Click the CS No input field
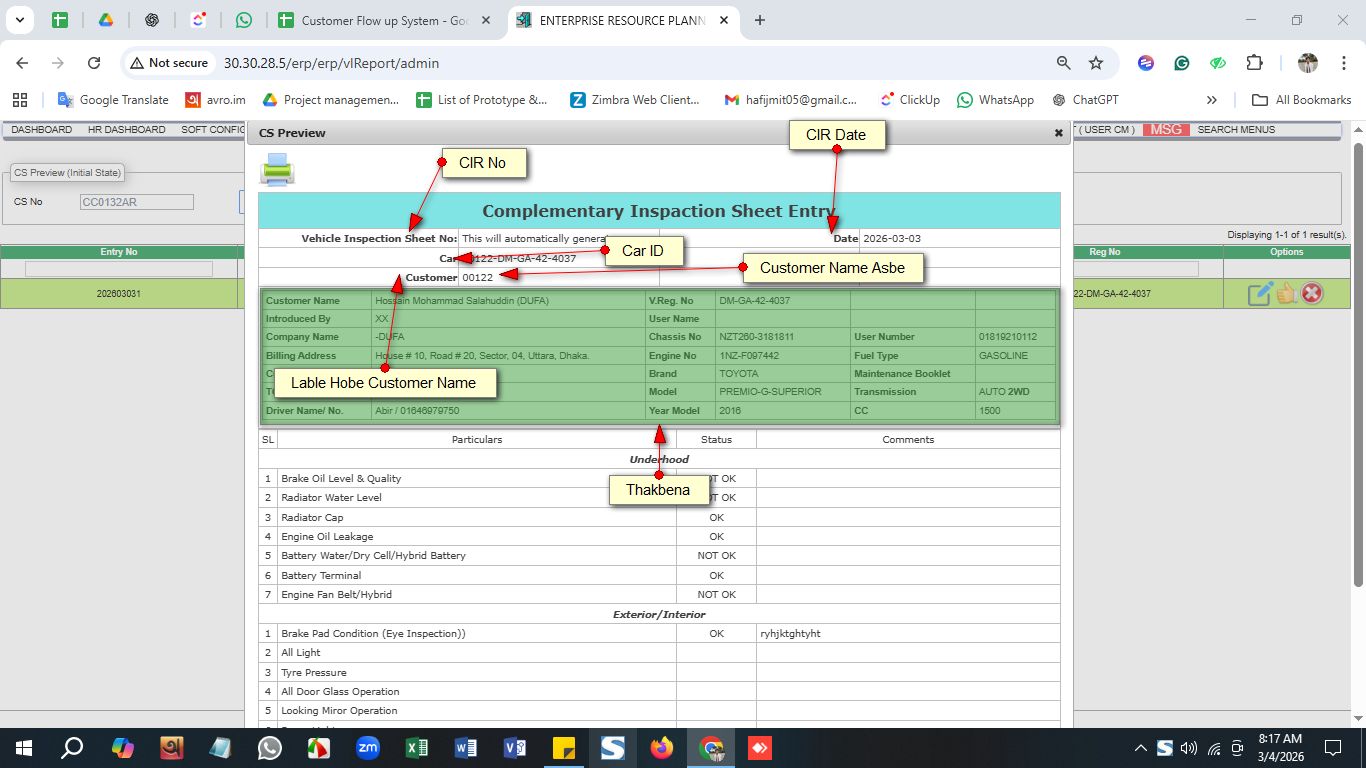 pyautogui.click(x=136, y=202)
